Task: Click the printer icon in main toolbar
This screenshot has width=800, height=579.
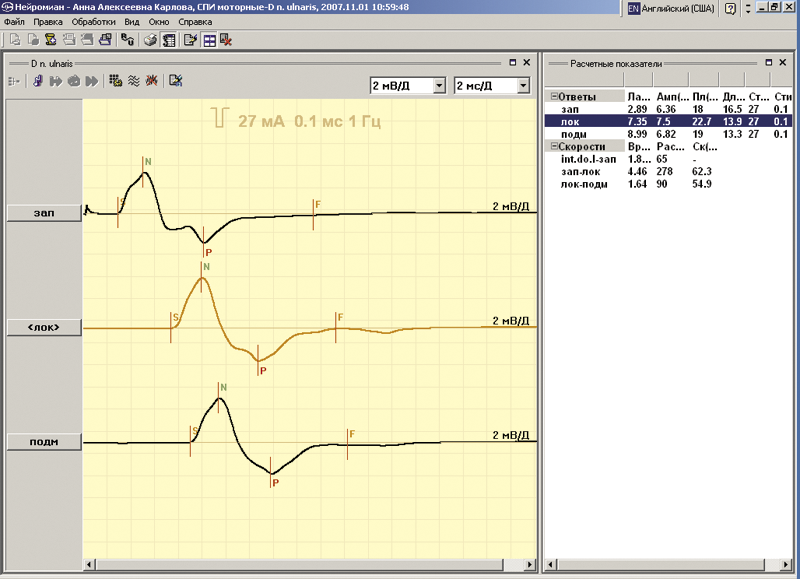Action: click(x=150, y=40)
